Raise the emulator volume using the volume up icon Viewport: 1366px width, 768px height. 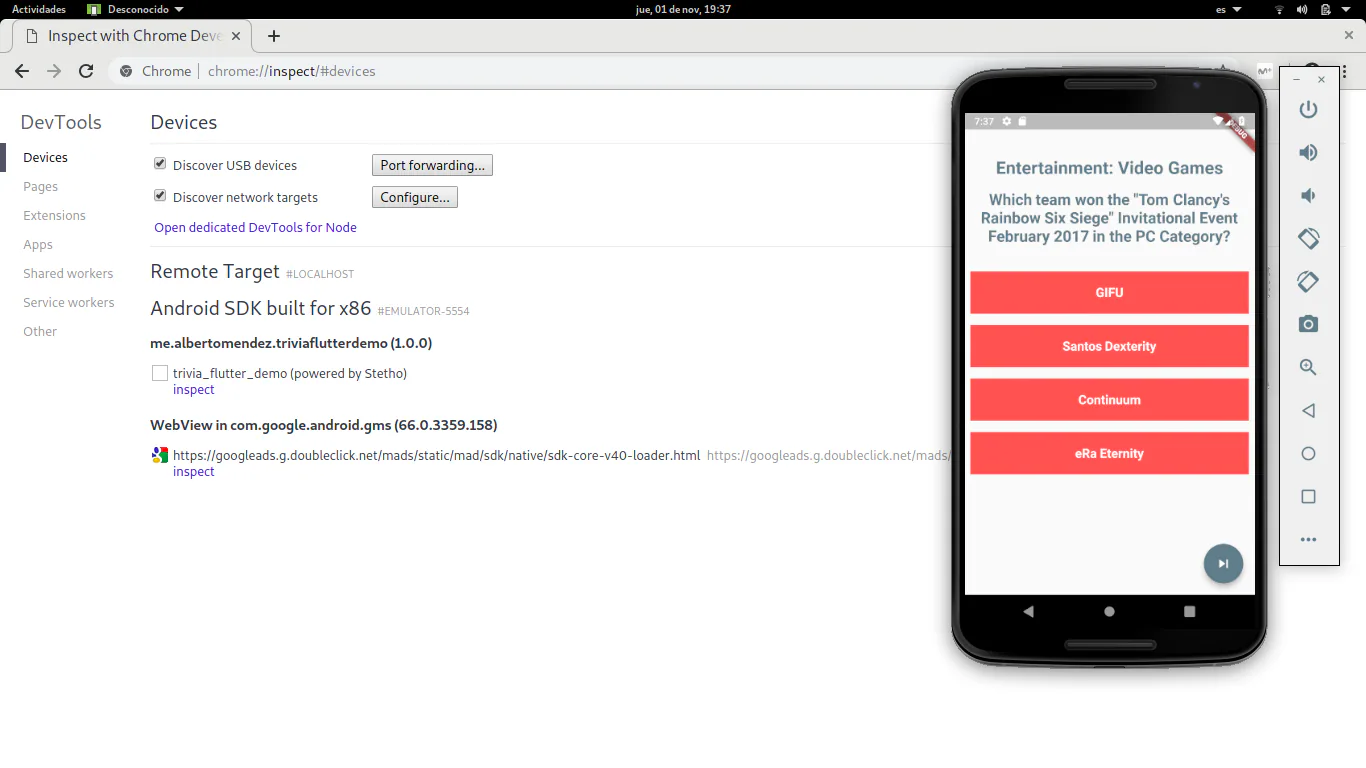[x=1308, y=152]
